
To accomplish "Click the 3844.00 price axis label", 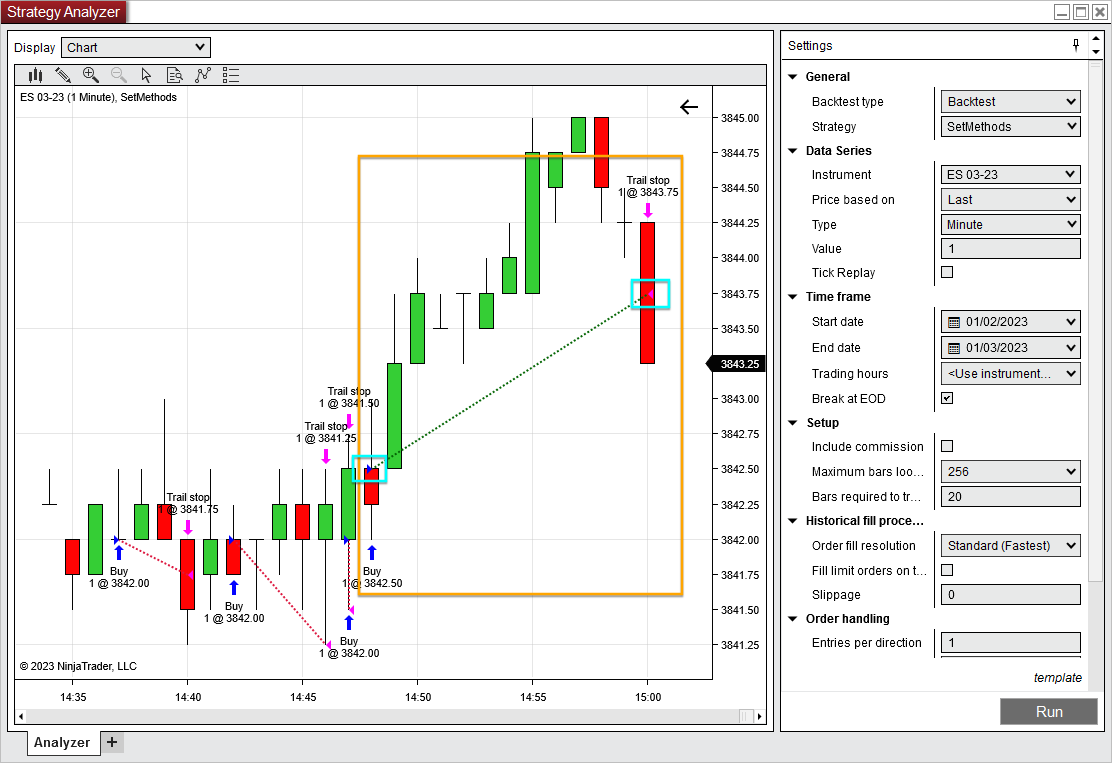I will coord(740,258).
